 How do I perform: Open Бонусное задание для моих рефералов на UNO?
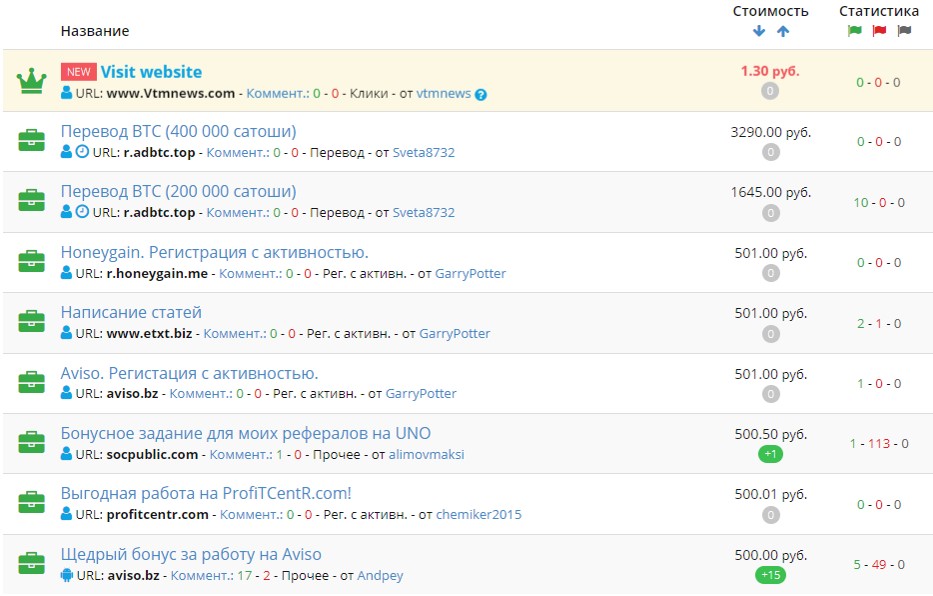click(x=246, y=434)
